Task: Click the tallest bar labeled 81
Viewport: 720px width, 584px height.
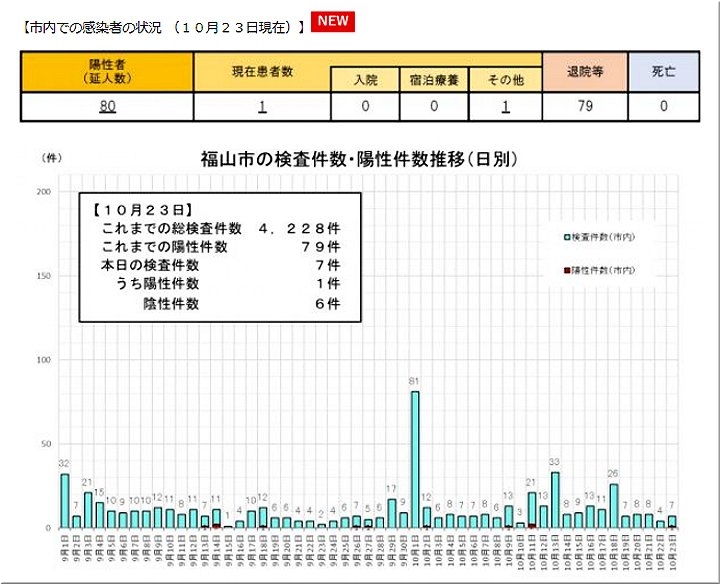Action: click(414, 458)
